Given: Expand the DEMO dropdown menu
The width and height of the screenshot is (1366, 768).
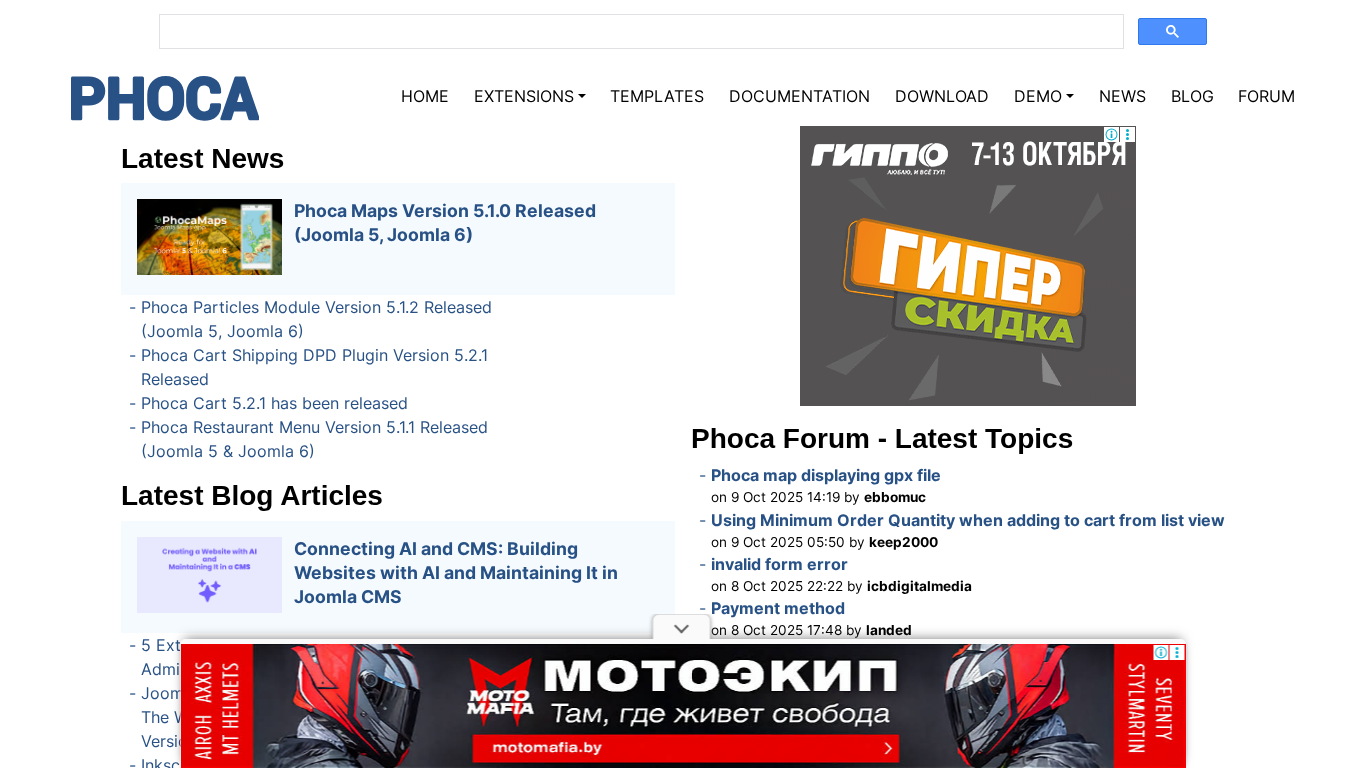Looking at the screenshot, I should [1044, 96].
